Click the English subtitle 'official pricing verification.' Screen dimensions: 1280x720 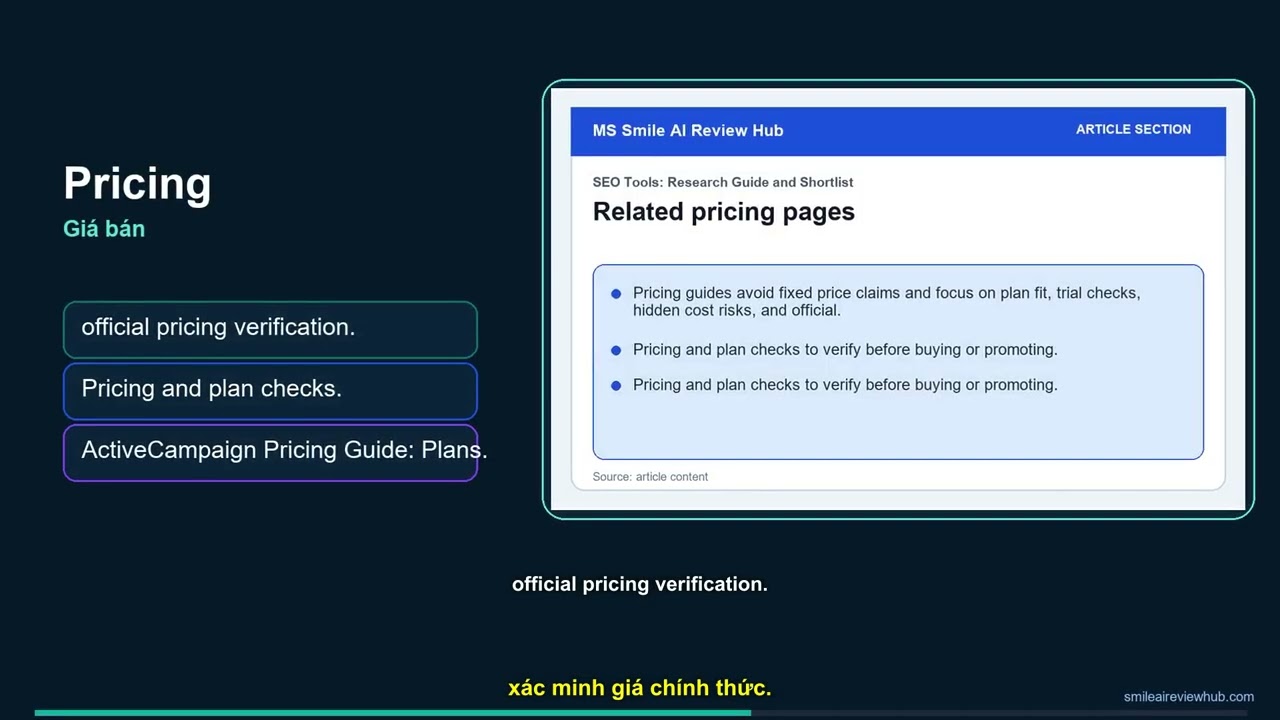[x=640, y=584]
